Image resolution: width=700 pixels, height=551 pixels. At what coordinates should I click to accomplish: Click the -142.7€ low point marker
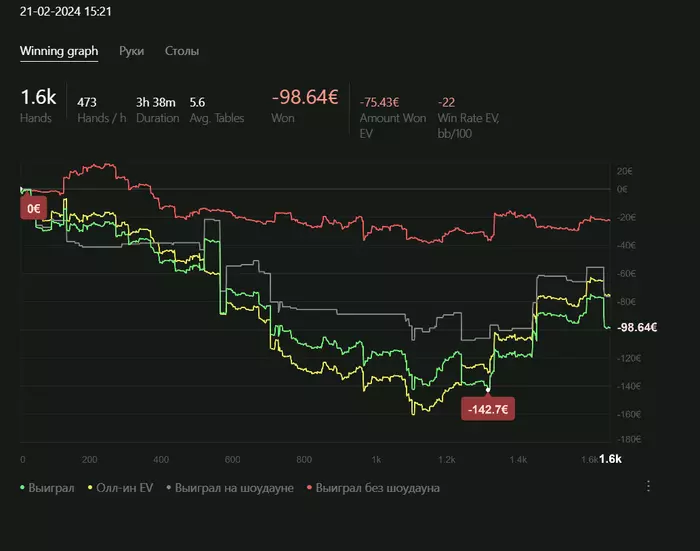488,409
